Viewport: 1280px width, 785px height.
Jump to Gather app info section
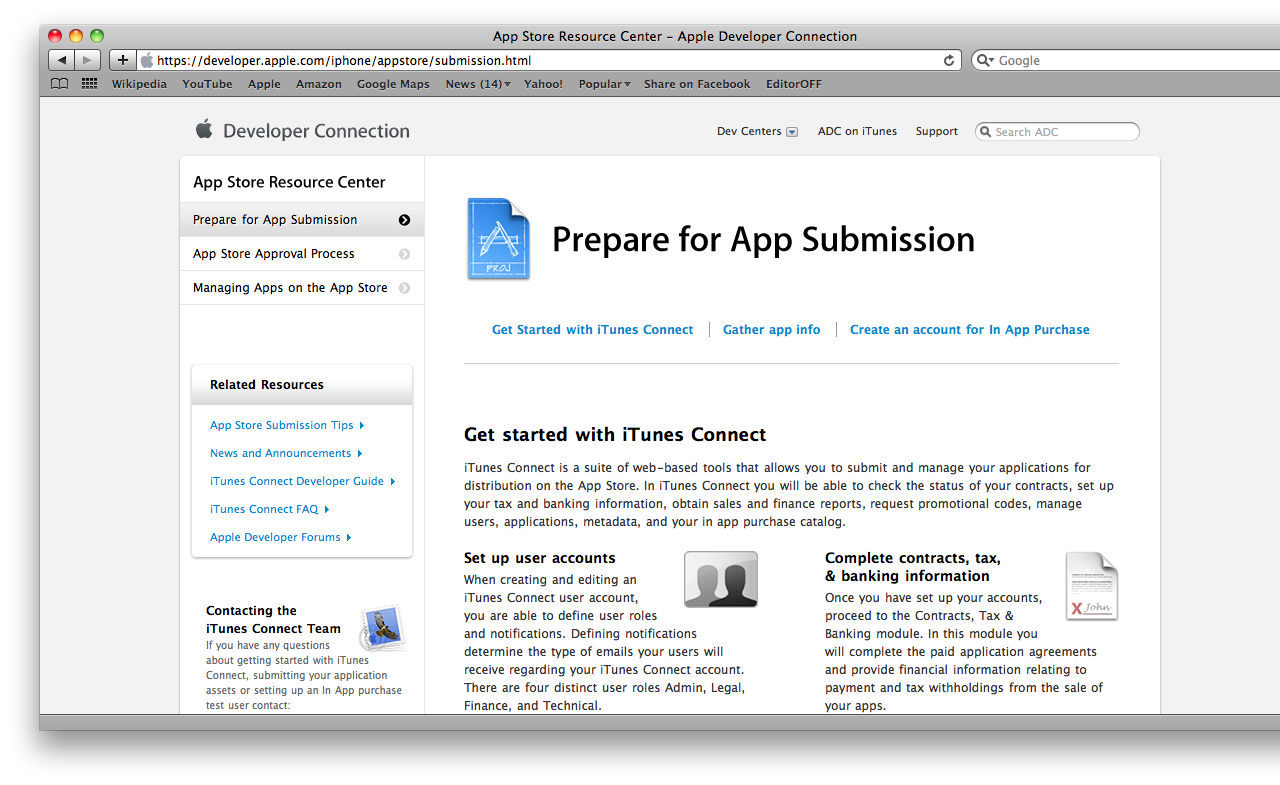771,329
